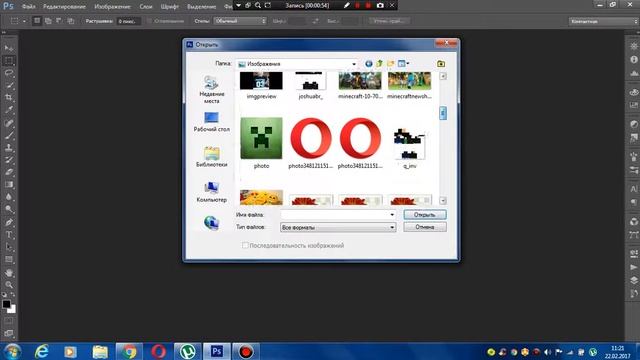Open Google Chrome from the taskbar

click(129, 351)
